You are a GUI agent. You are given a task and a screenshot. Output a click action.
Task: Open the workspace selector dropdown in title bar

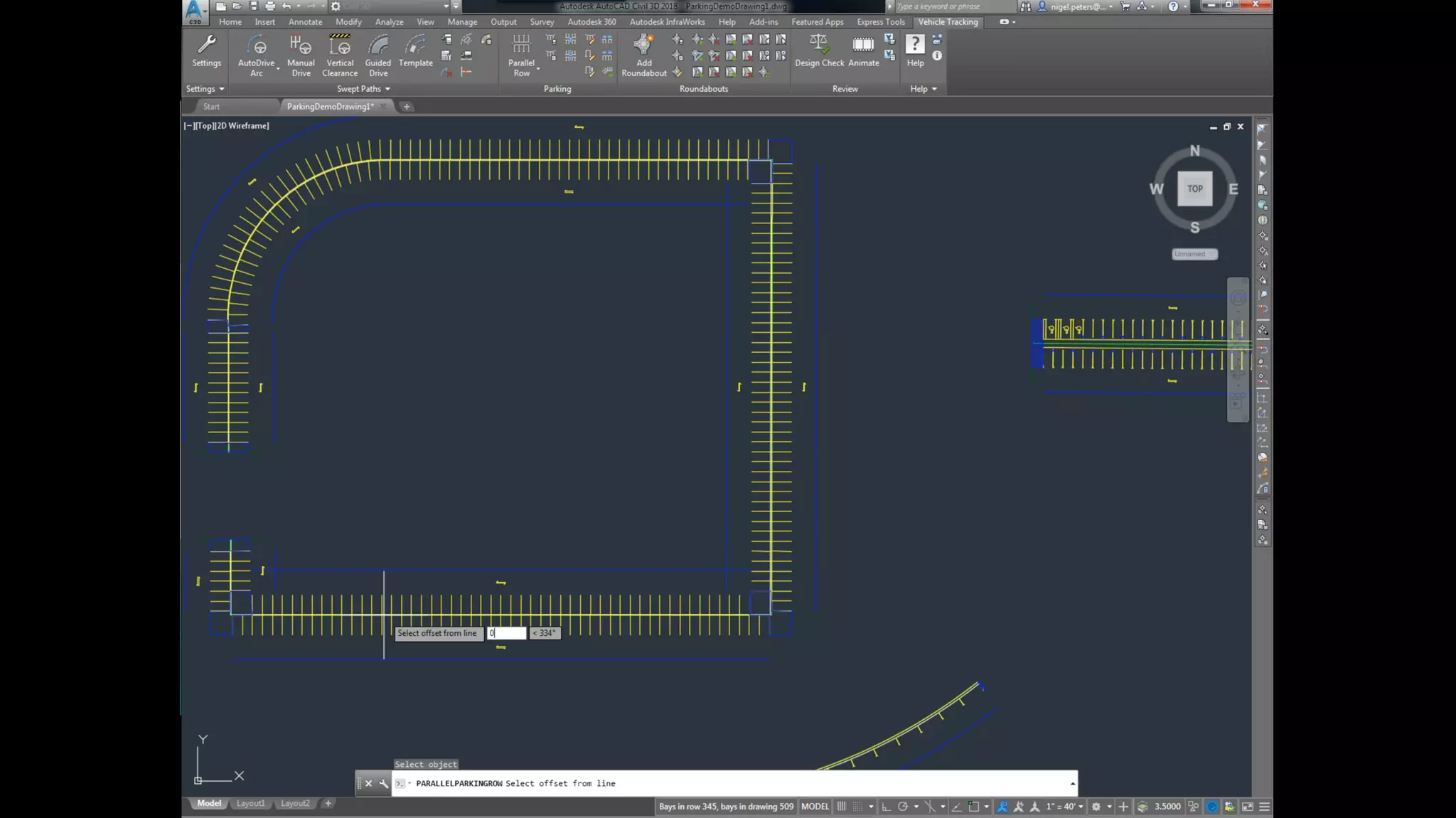446,6
